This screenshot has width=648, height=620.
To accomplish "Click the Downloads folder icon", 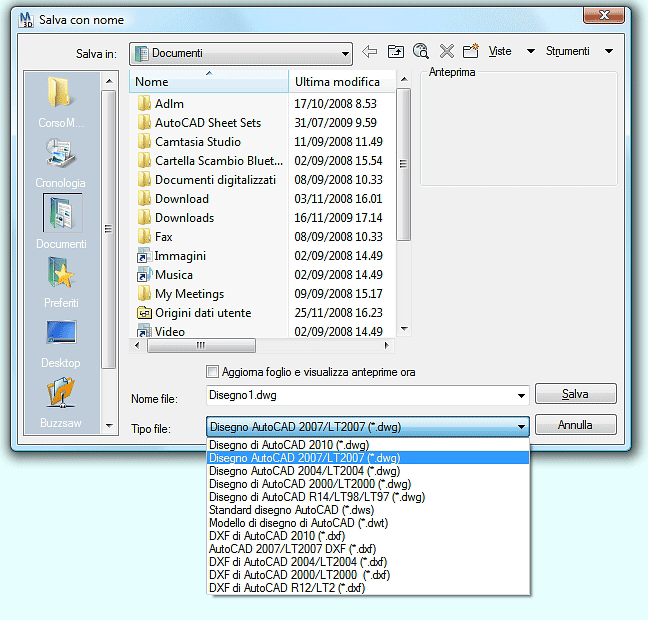I will (144, 217).
